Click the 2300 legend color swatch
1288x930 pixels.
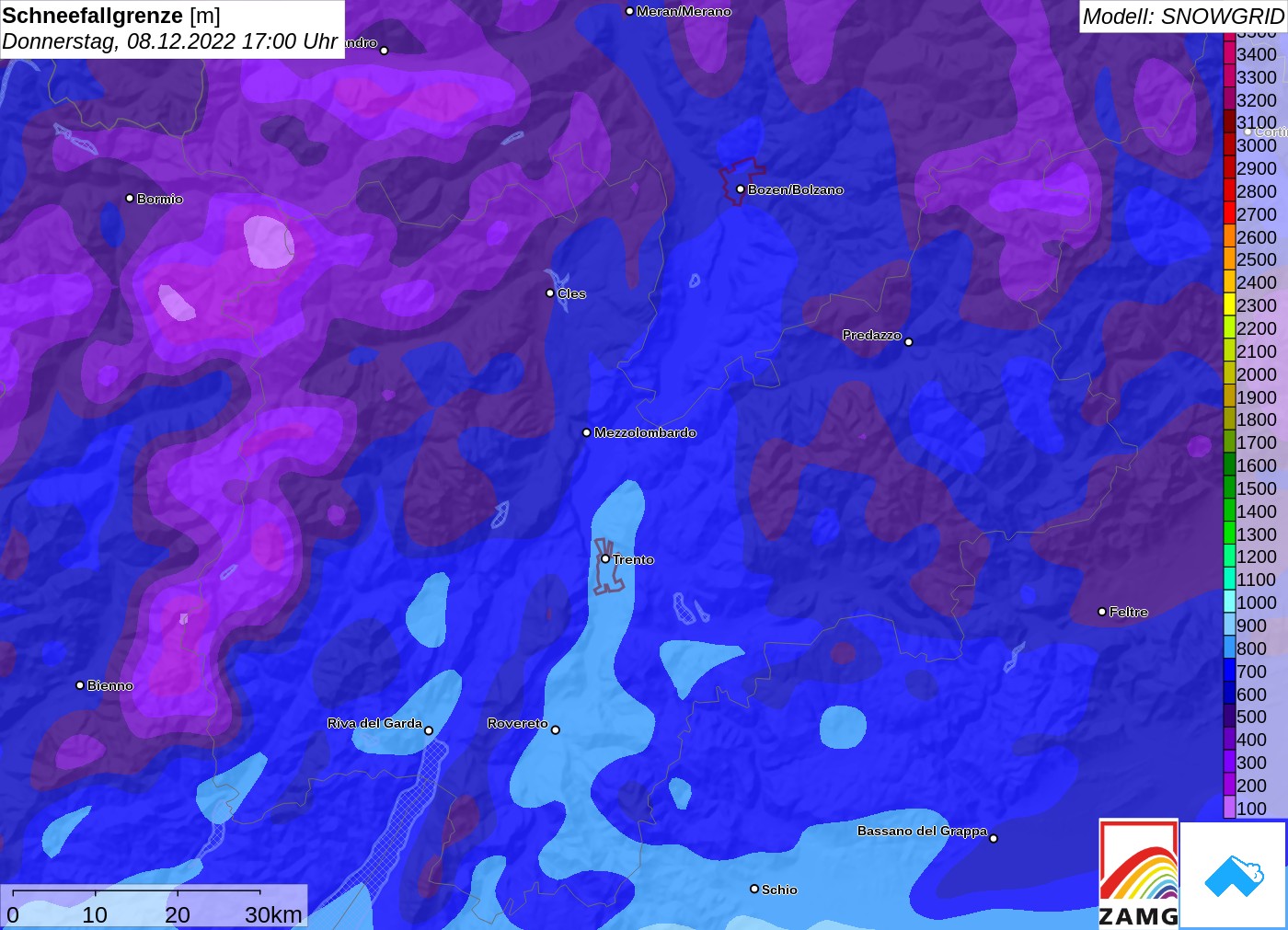point(1229,304)
